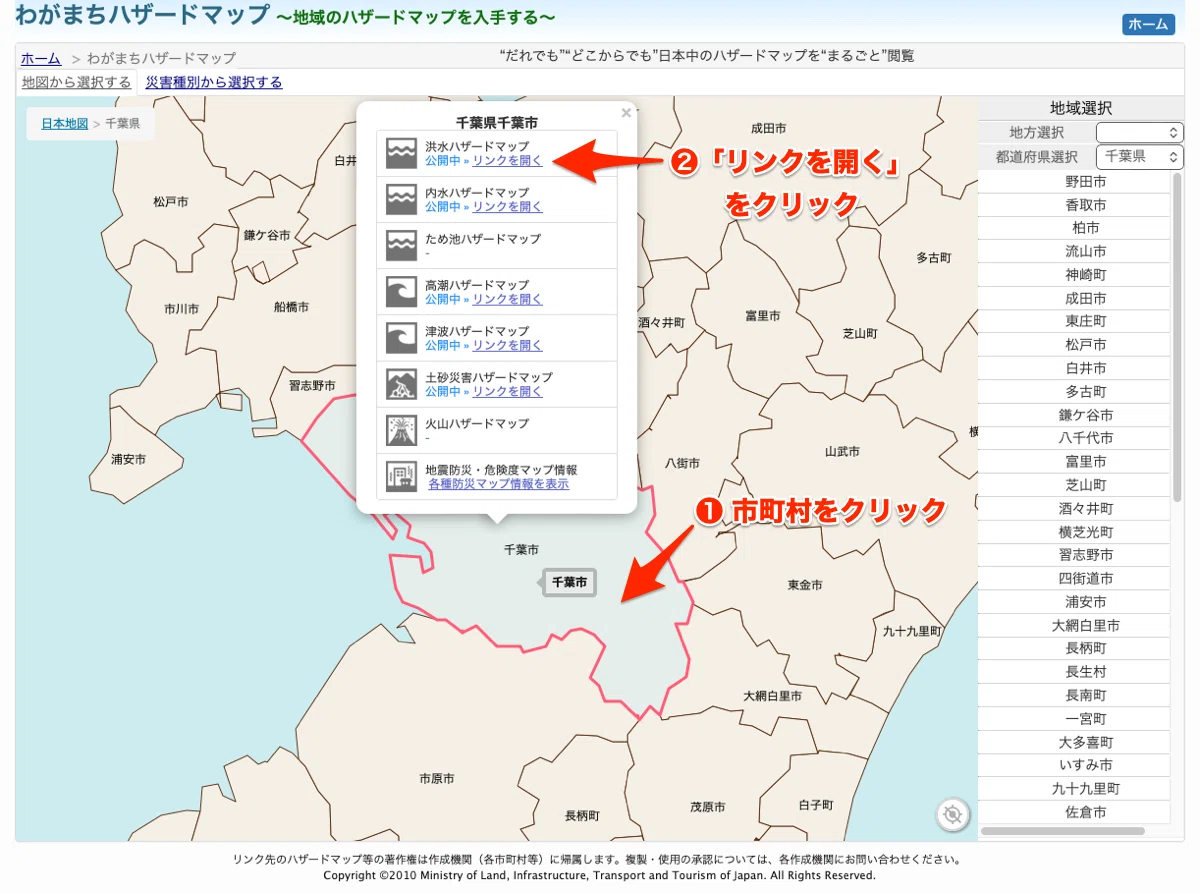Select 富里市 in the region list

tap(1074, 461)
